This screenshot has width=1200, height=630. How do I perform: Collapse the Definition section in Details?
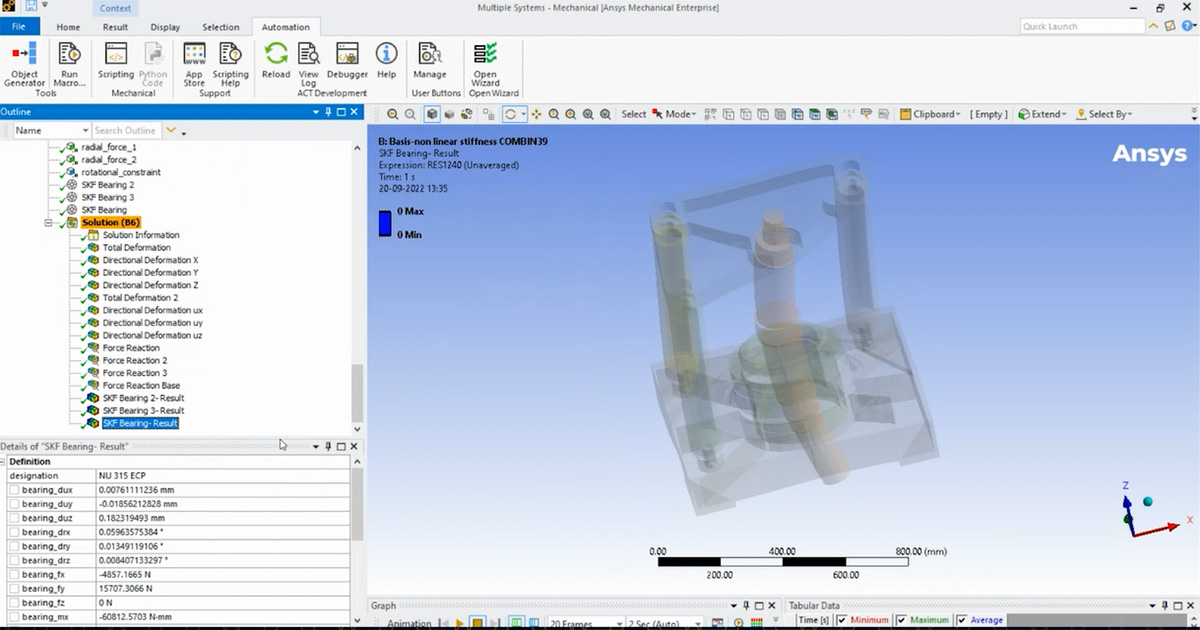tap(4, 462)
